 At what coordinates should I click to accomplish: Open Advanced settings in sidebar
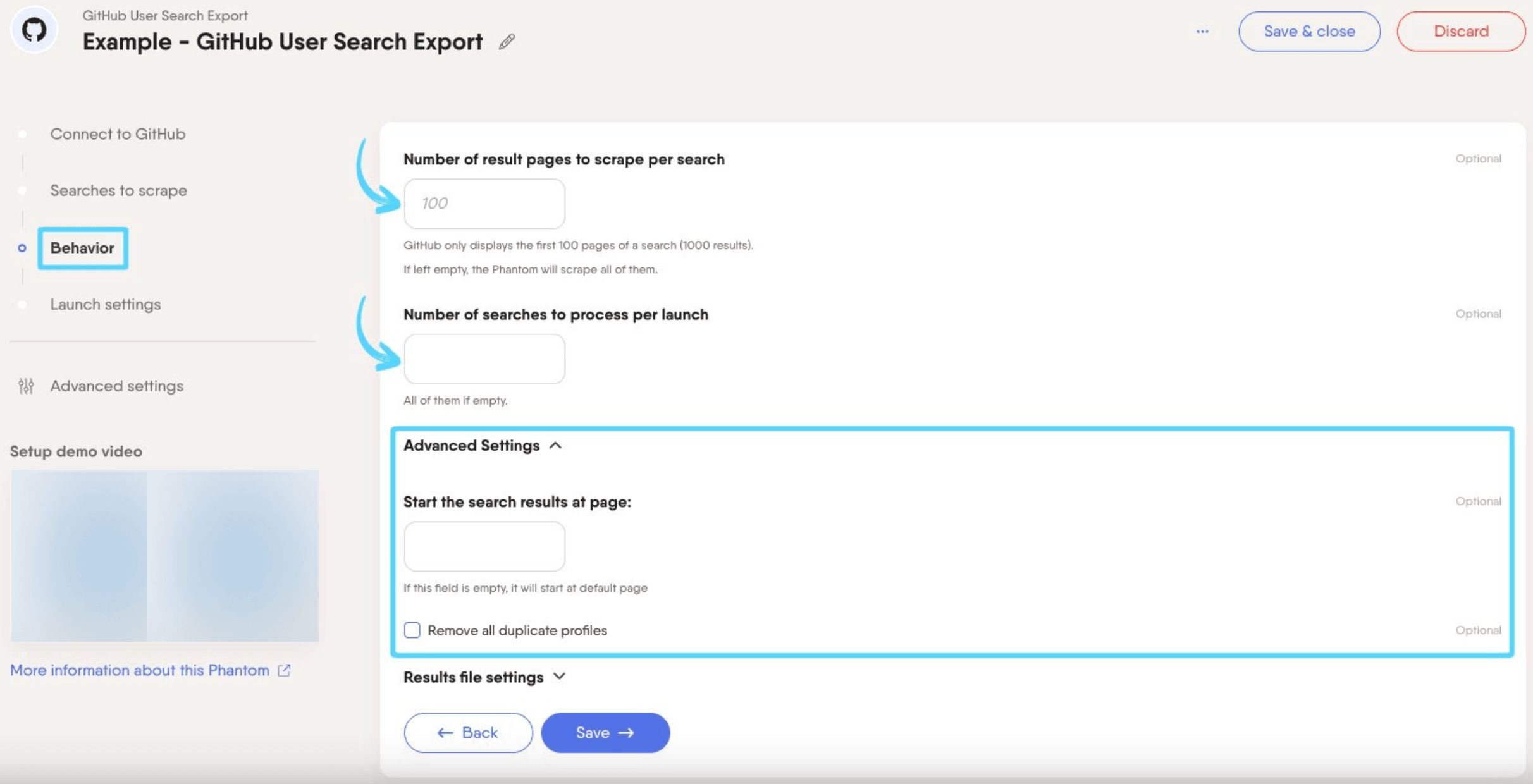click(x=116, y=386)
